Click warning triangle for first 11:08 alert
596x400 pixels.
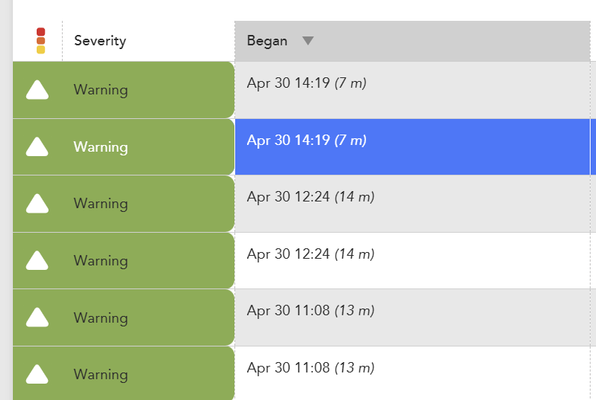[37, 317]
